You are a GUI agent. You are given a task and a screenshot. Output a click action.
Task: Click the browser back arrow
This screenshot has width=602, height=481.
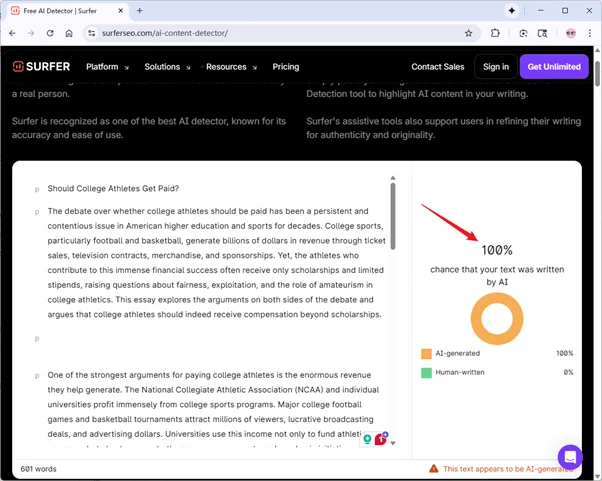(x=12, y=33)
